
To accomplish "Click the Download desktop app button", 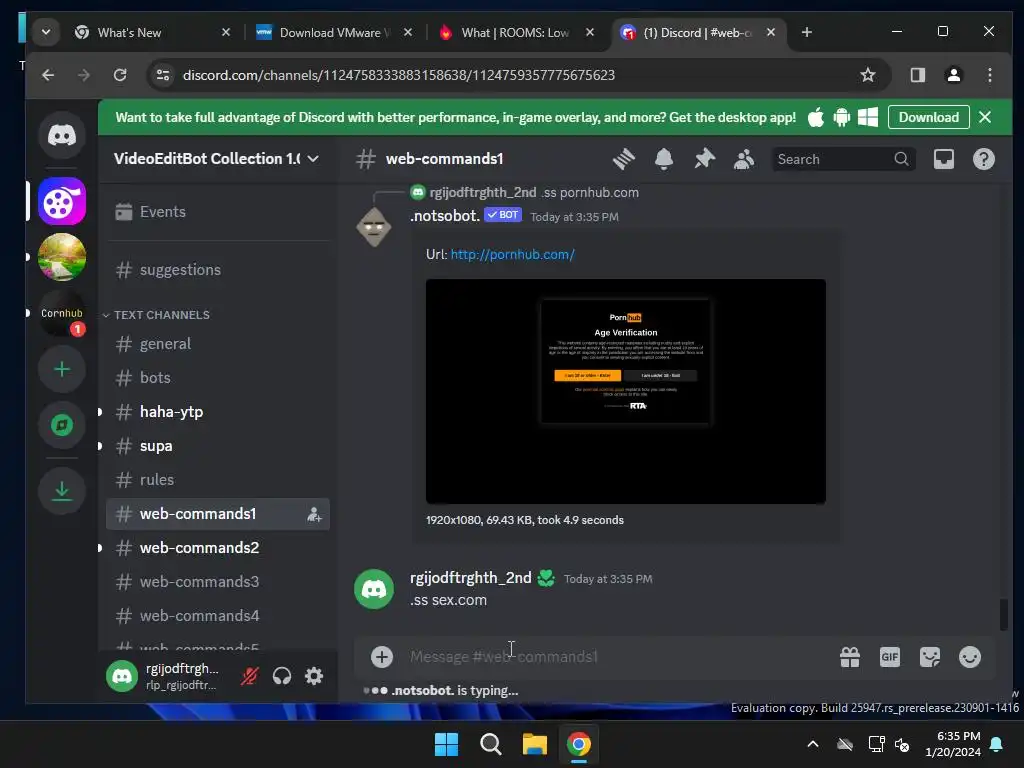I will pos(929,118).
